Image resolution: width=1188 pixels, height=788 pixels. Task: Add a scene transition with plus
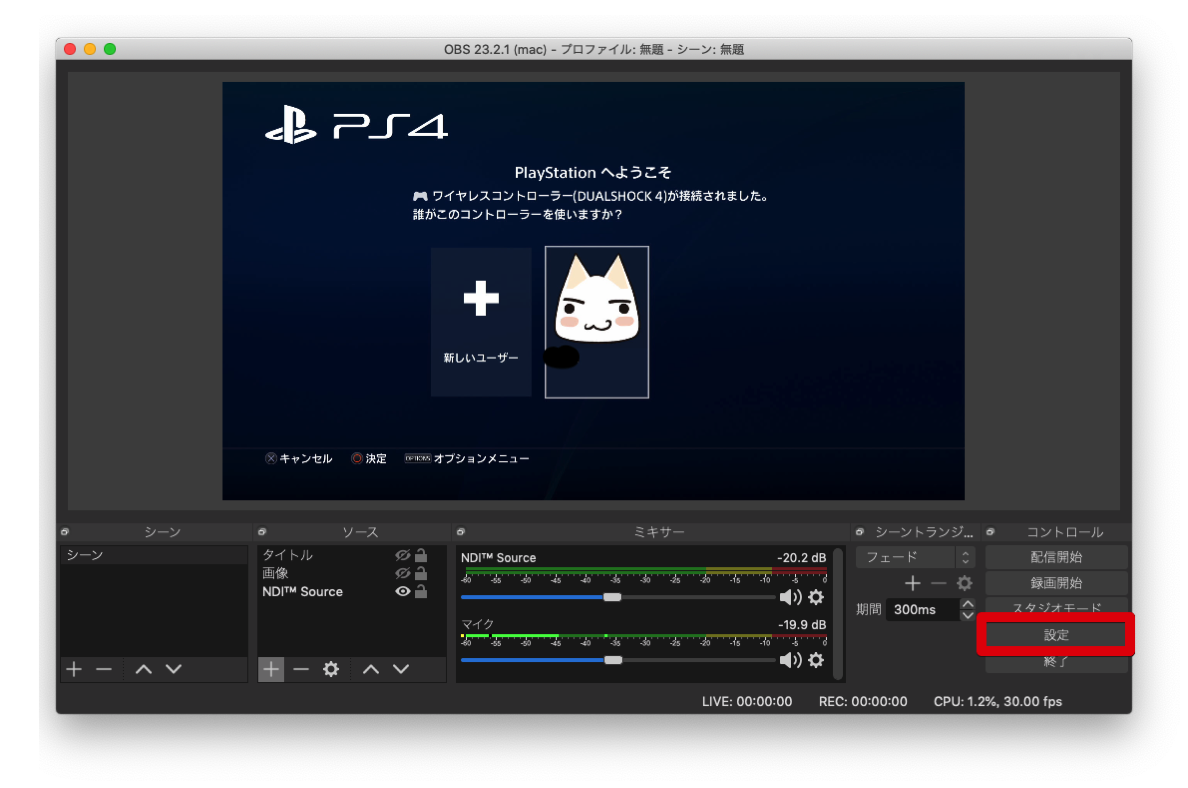point(913,583)
